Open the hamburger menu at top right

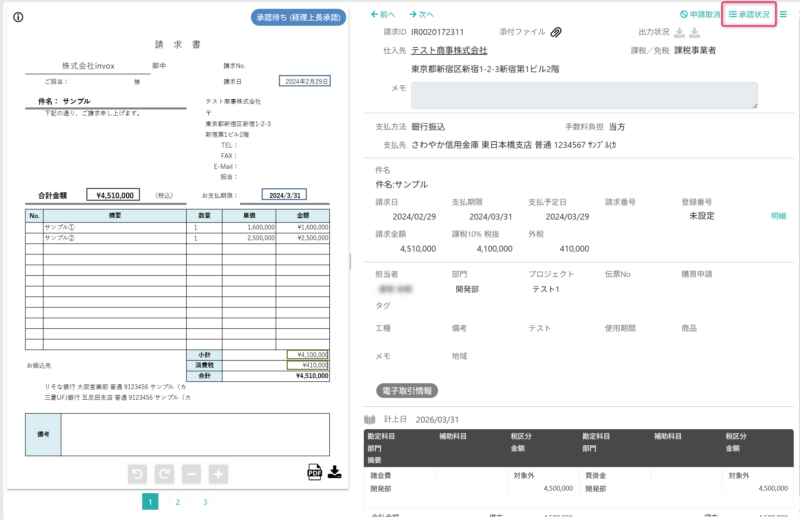click(x=783, y=14)
